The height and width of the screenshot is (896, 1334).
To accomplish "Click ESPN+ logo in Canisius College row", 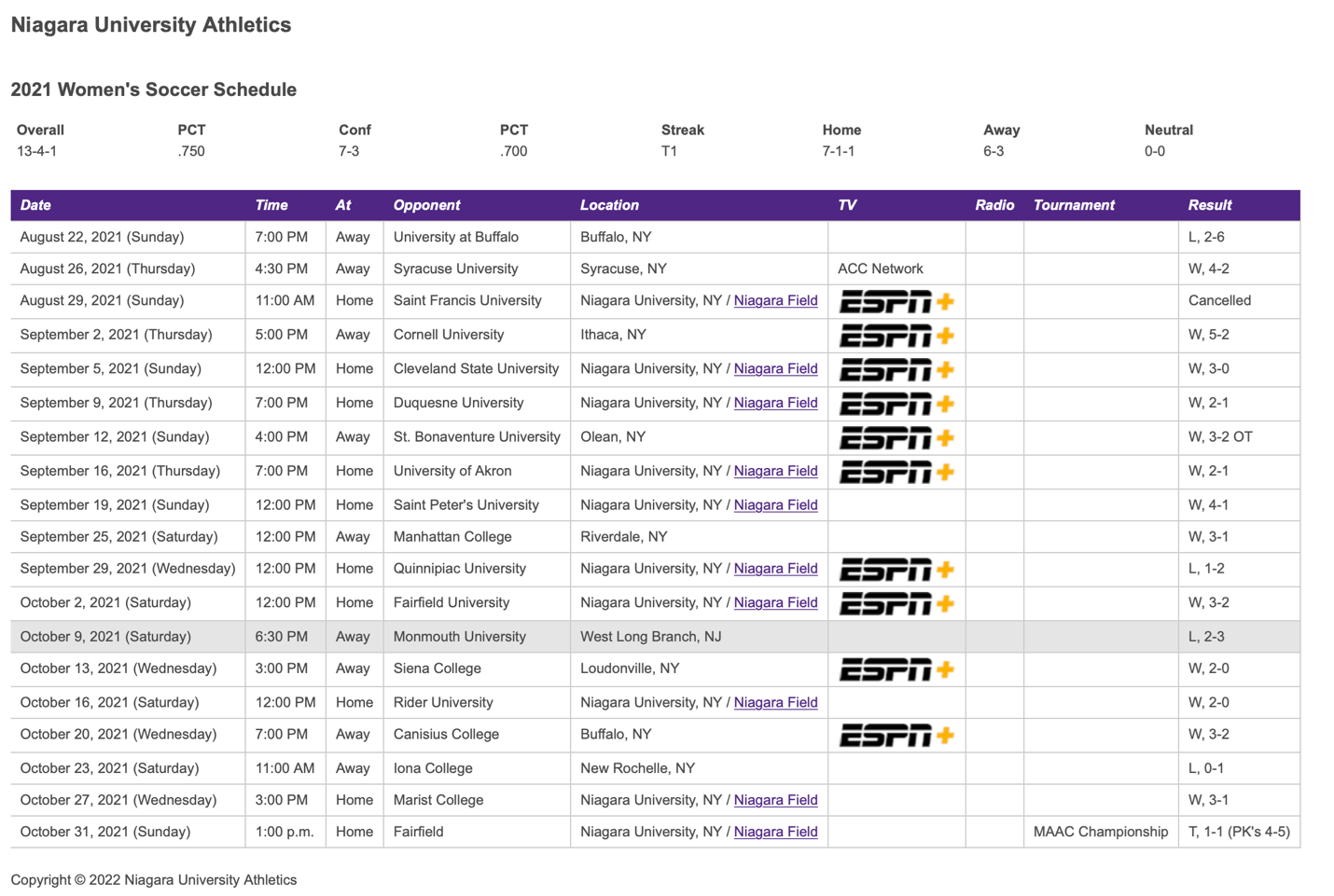I will (x=896, y=736).
